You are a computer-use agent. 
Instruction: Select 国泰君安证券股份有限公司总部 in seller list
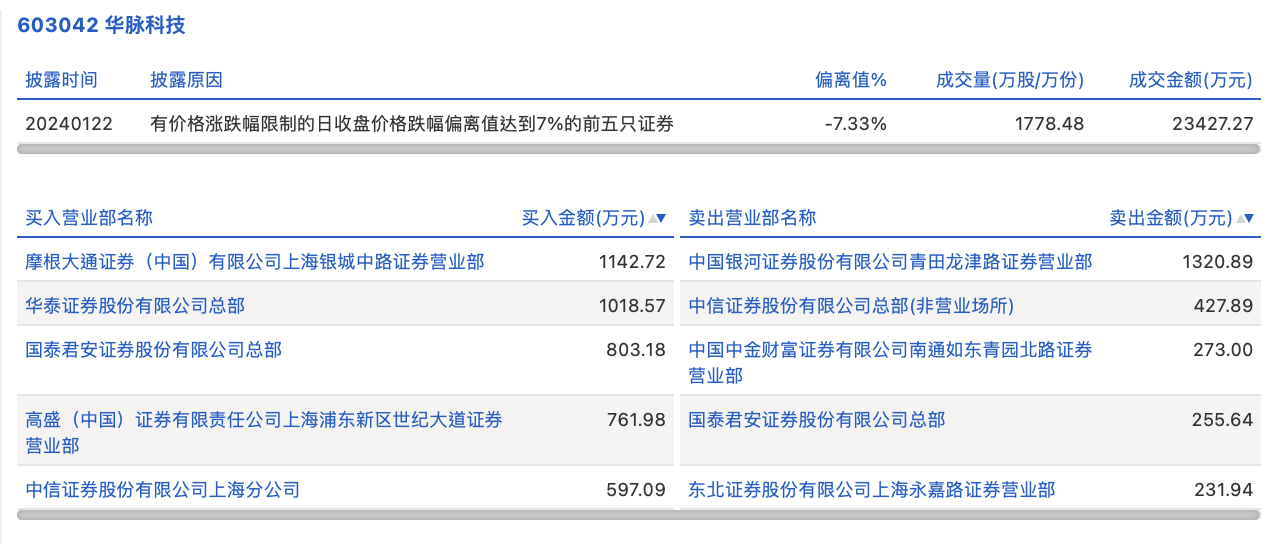click(x=817, y=420)
